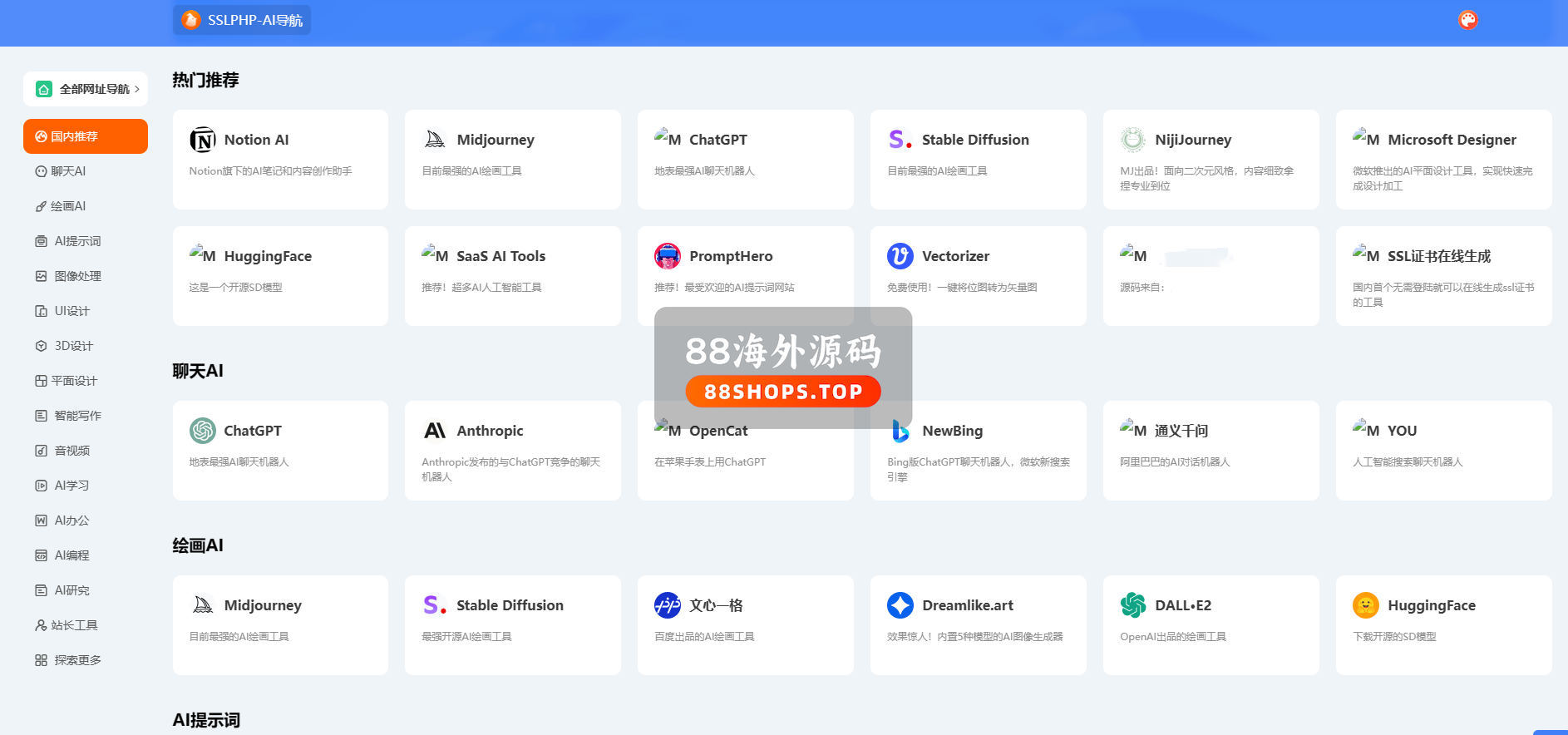This screenshot has width=1568, height=735.
Task: Click the Midjourney sailboat icon in 热门推荐
Action: tap(435, 140)
